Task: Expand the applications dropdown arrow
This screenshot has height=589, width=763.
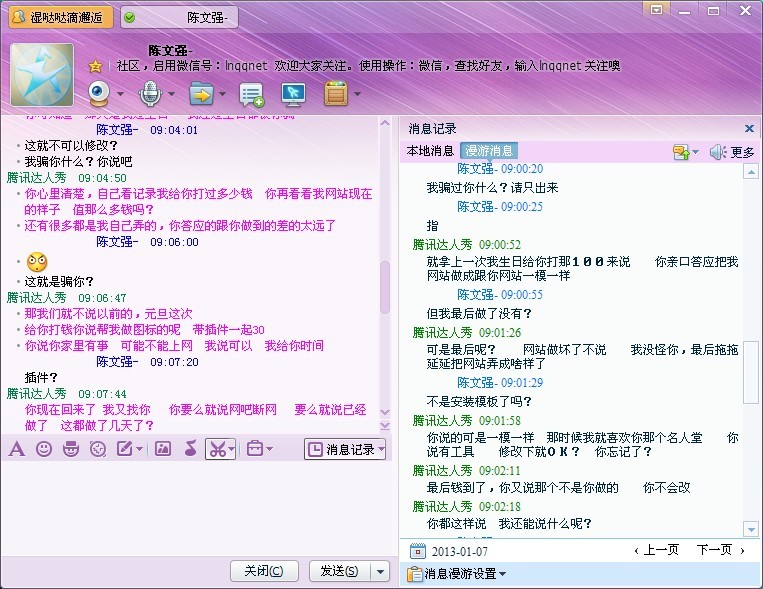Action: tap(357, 93)
